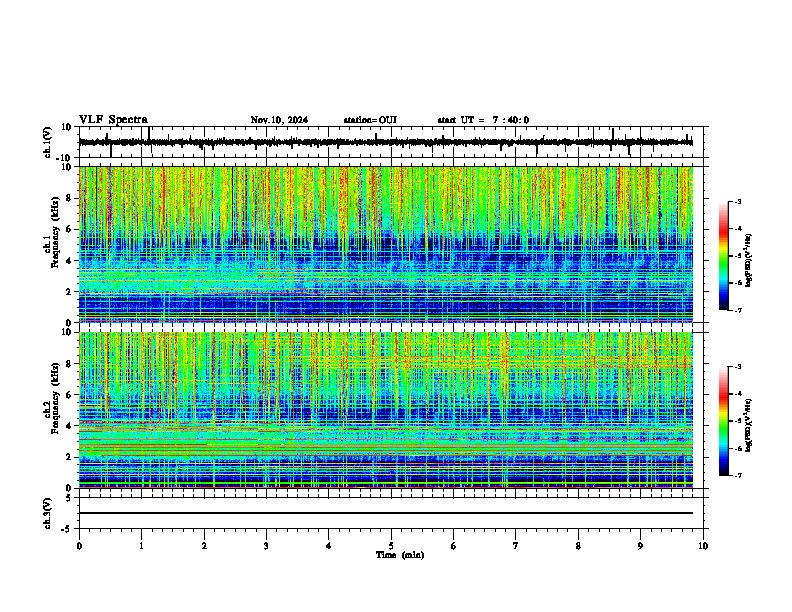Select the "start UT = 7:40:0" text
Image resolution: width=792 pixels, height=612 pixels.
[483, 120]
